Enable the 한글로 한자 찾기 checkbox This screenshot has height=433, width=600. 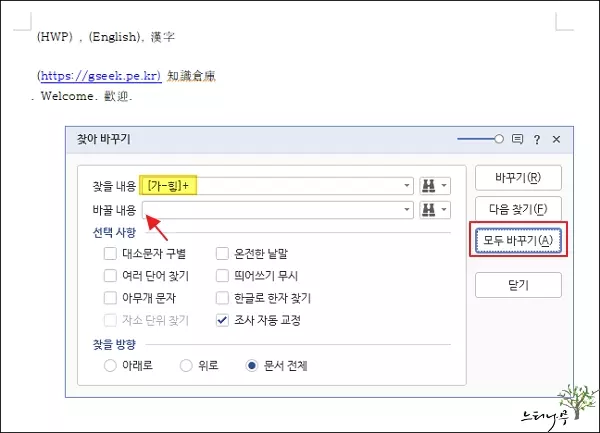click(222, 298)
